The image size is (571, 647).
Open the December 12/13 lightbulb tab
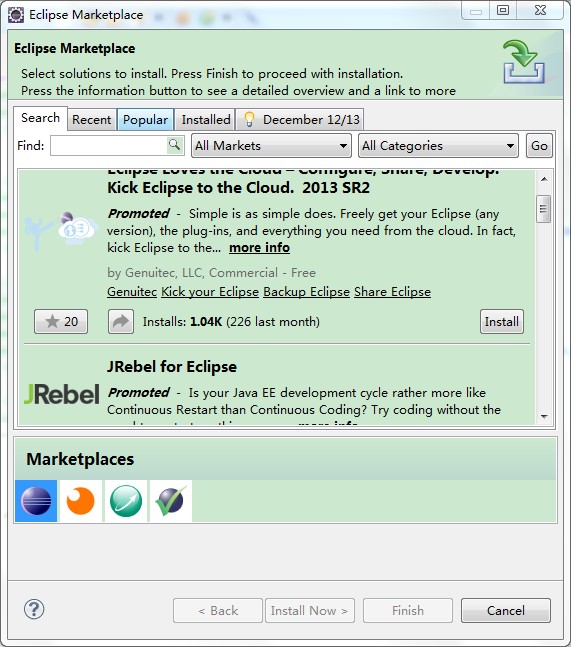pos(300,120)
